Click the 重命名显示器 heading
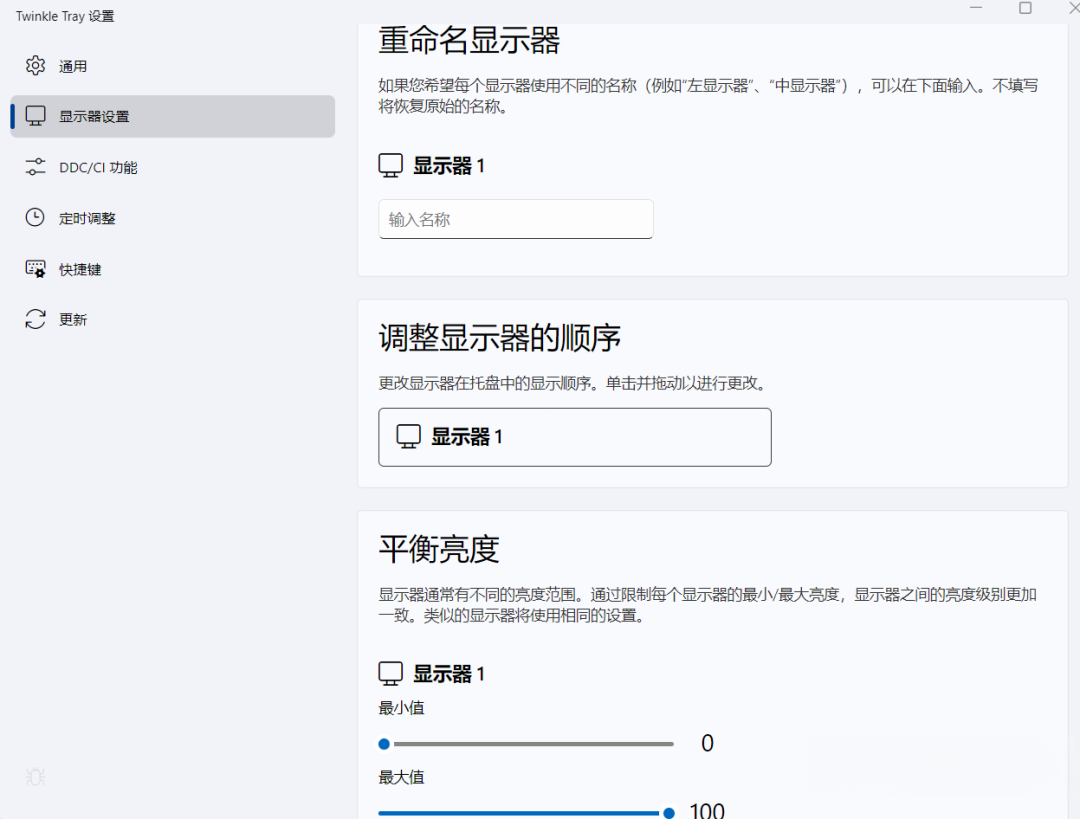 point(469,40)
